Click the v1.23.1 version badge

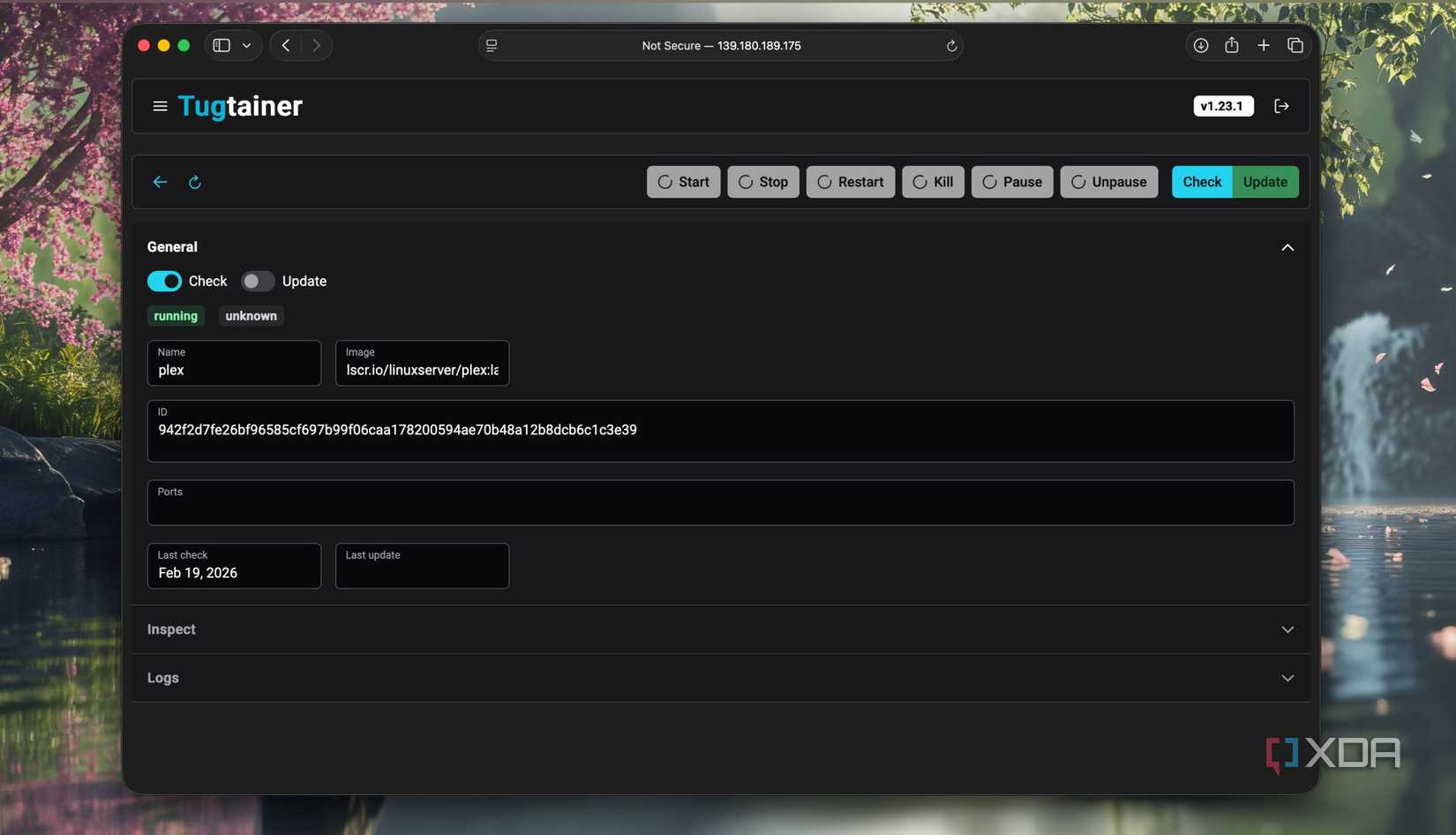click(1223, 106)
